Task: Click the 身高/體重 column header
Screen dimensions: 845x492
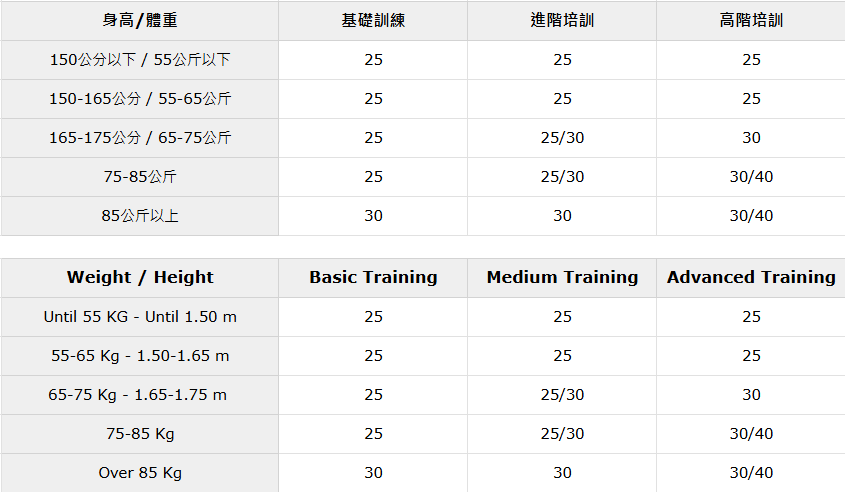Action: pos(140,20)
